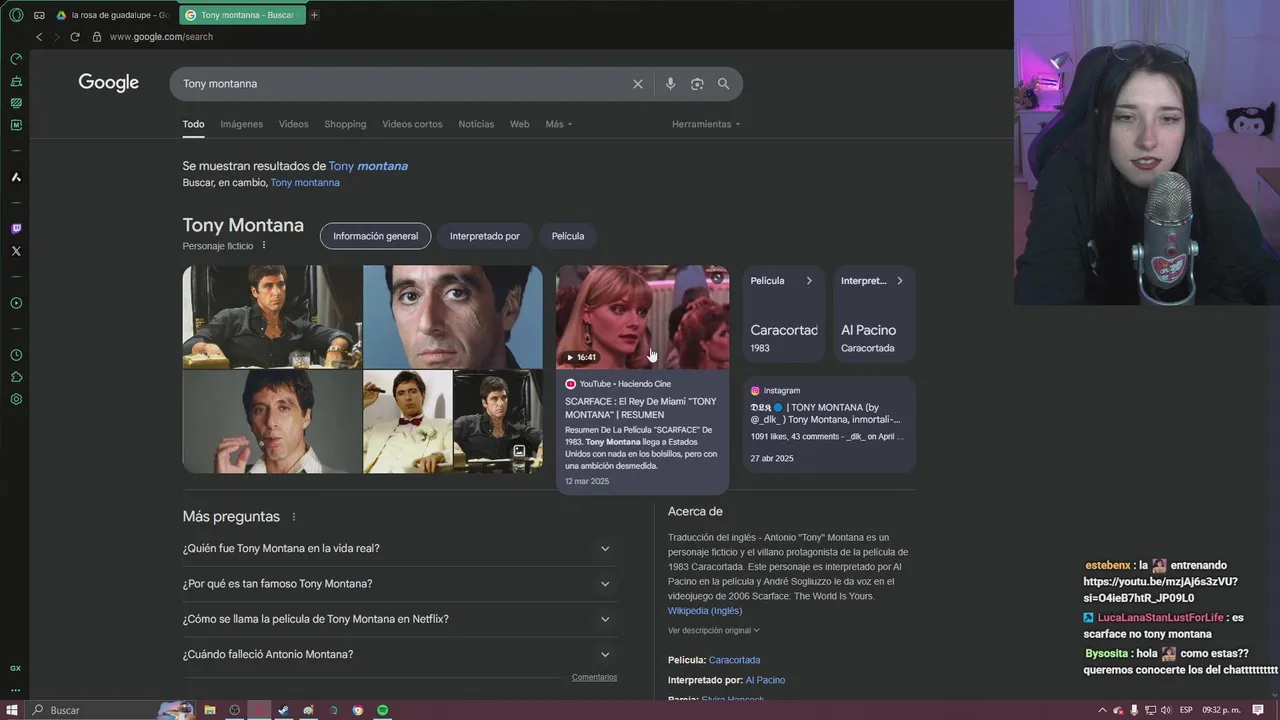1280x720 pixels.
Task: Open the Interpretado por Al Pacino card
Action: [874, 313]
